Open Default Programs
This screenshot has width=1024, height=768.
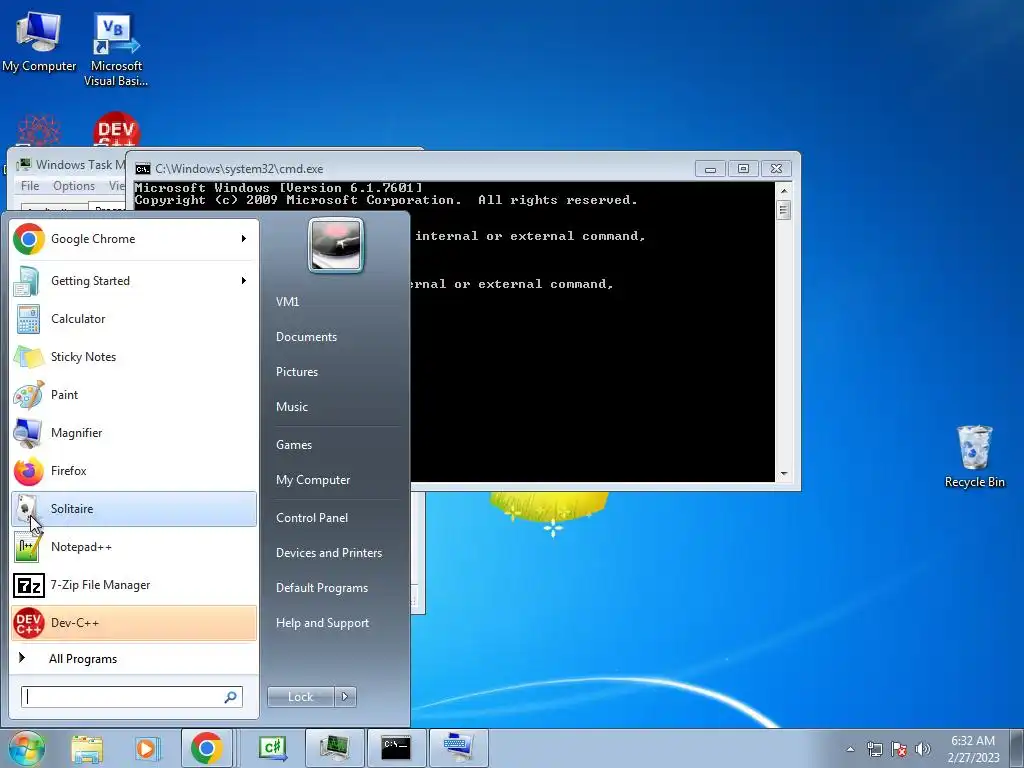click(x=322, y=588)
